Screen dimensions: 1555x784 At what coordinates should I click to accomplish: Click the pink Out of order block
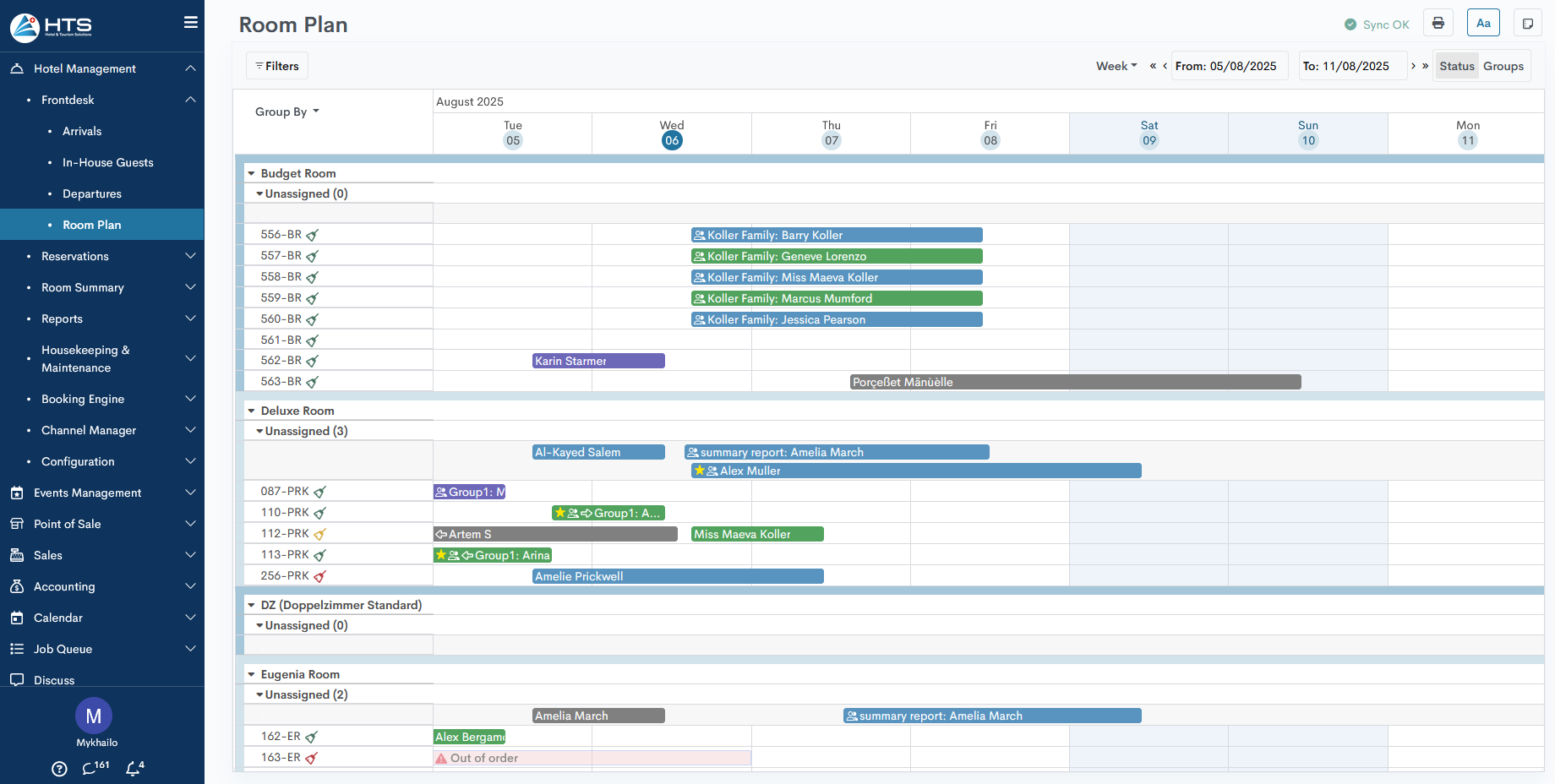point(592,758)
